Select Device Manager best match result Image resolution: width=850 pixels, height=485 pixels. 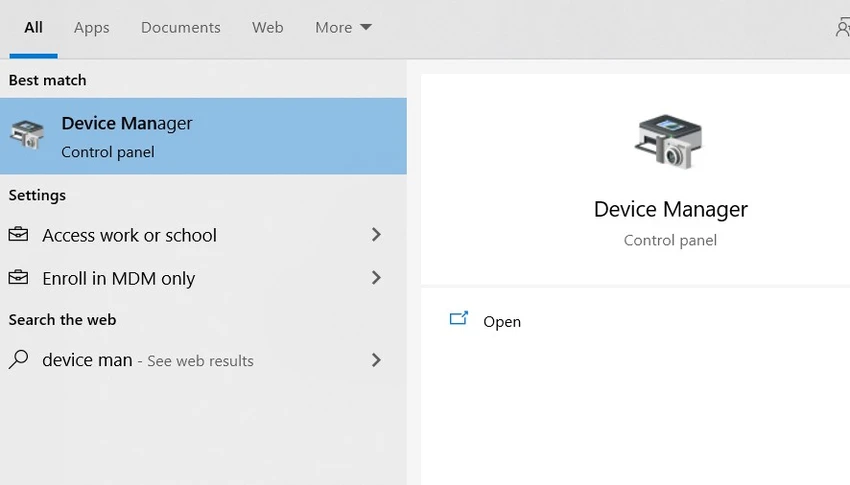203,136
